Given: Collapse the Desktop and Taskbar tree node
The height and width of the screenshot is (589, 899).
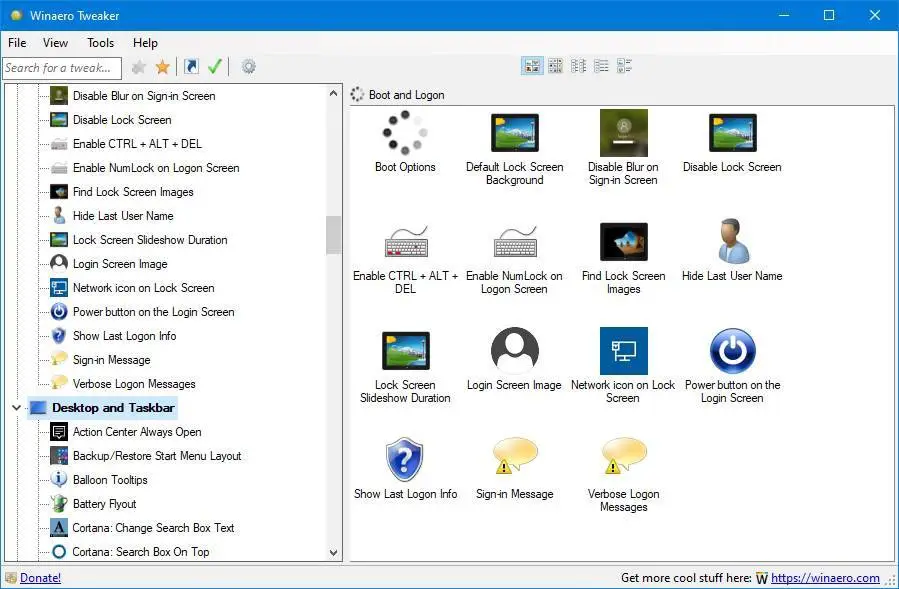Looking at the screenshot, I should point(16,408).
